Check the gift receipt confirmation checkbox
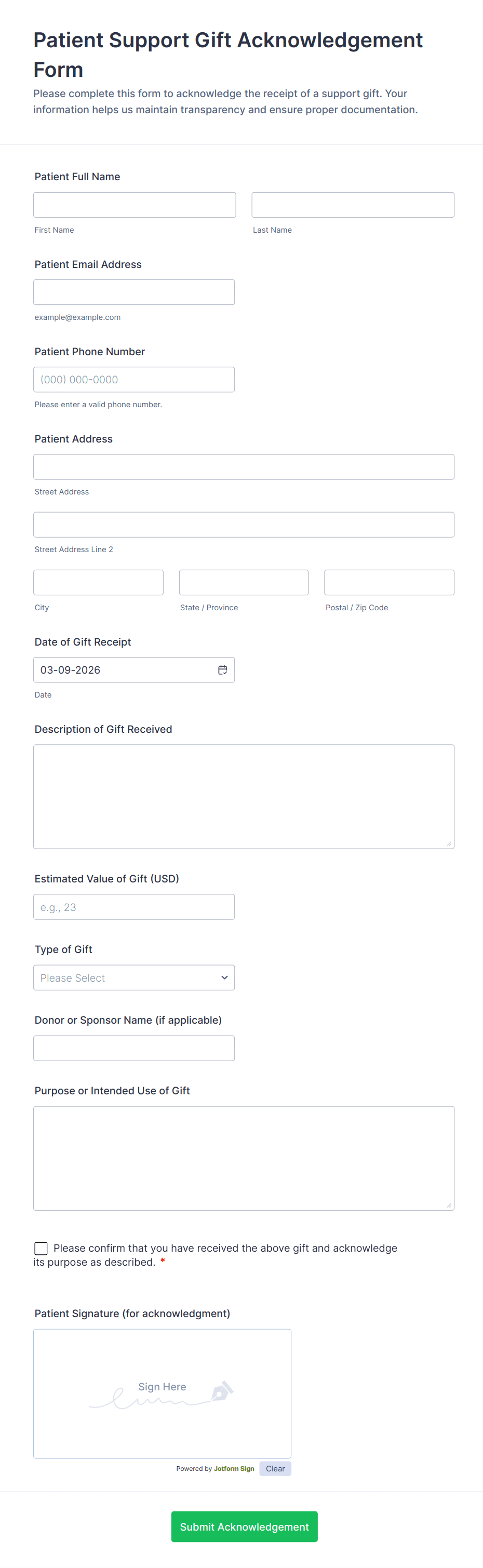Screen dimensions: 483x1568 pyautogui.click(x=41, y=1249)
